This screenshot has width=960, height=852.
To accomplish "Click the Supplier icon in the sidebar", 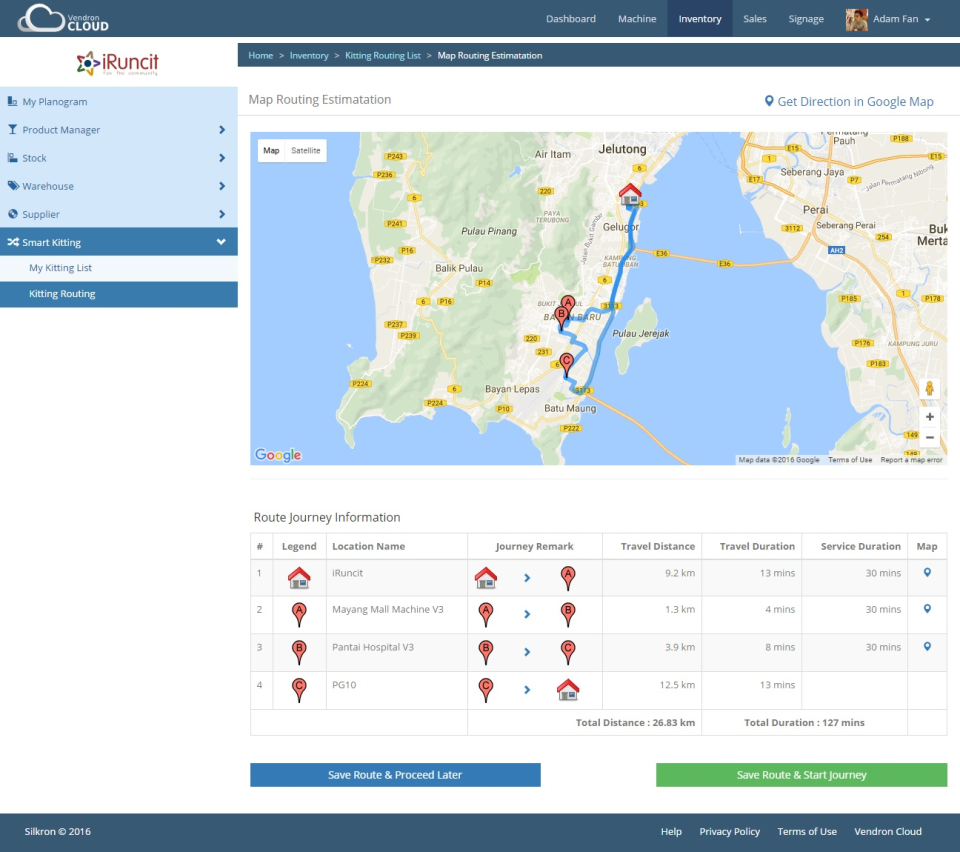I will 14,214.
